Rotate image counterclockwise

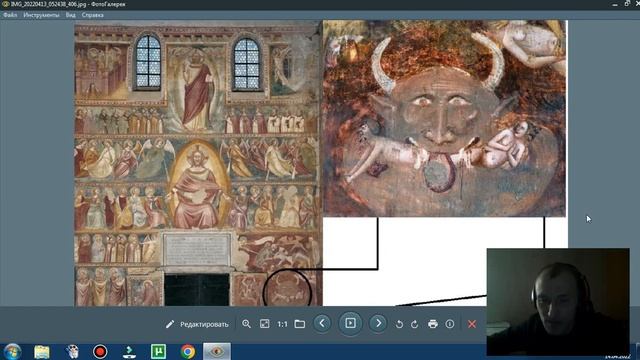click(x=399, y=324)
